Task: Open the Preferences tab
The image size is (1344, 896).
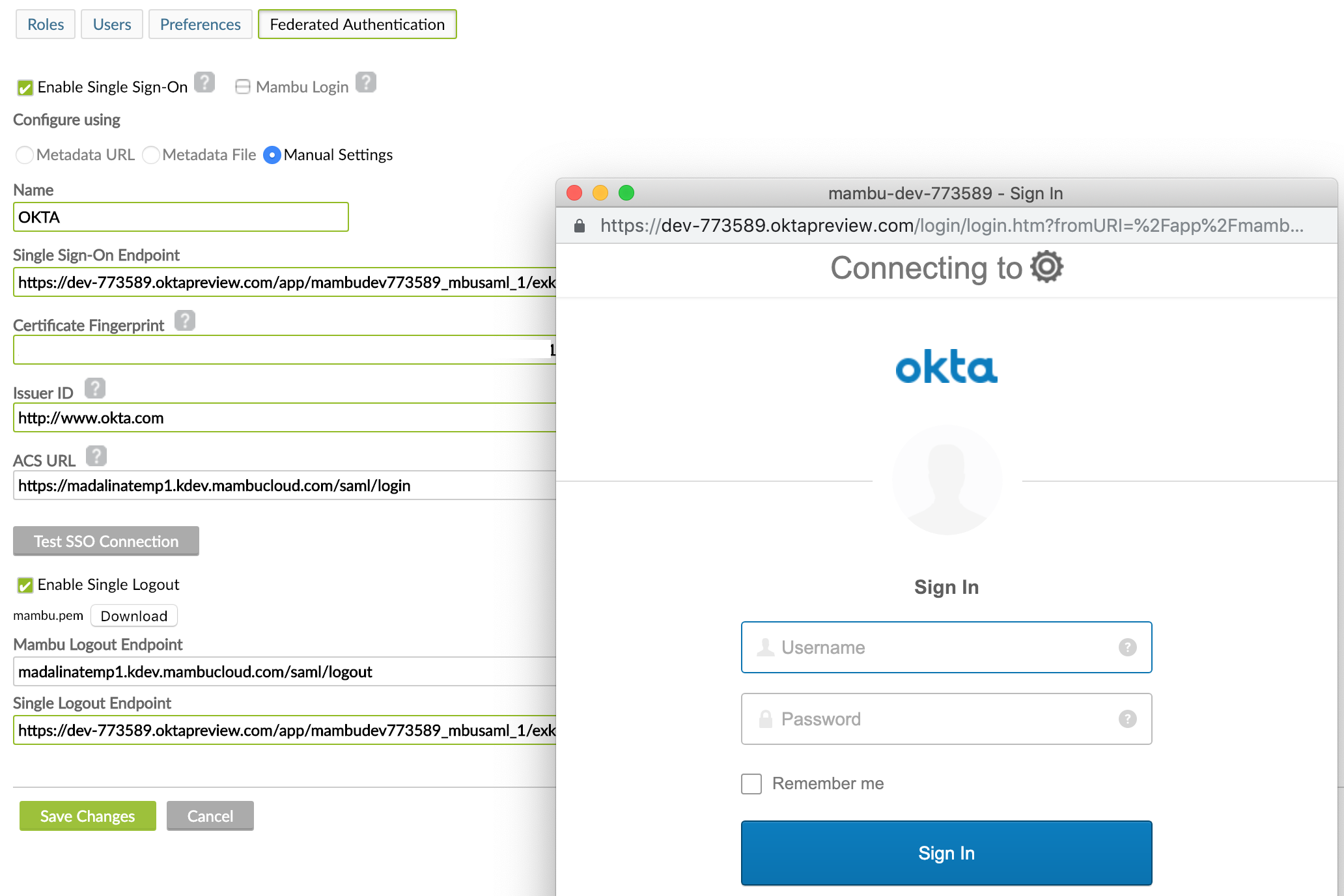Action: coord(200,23)
